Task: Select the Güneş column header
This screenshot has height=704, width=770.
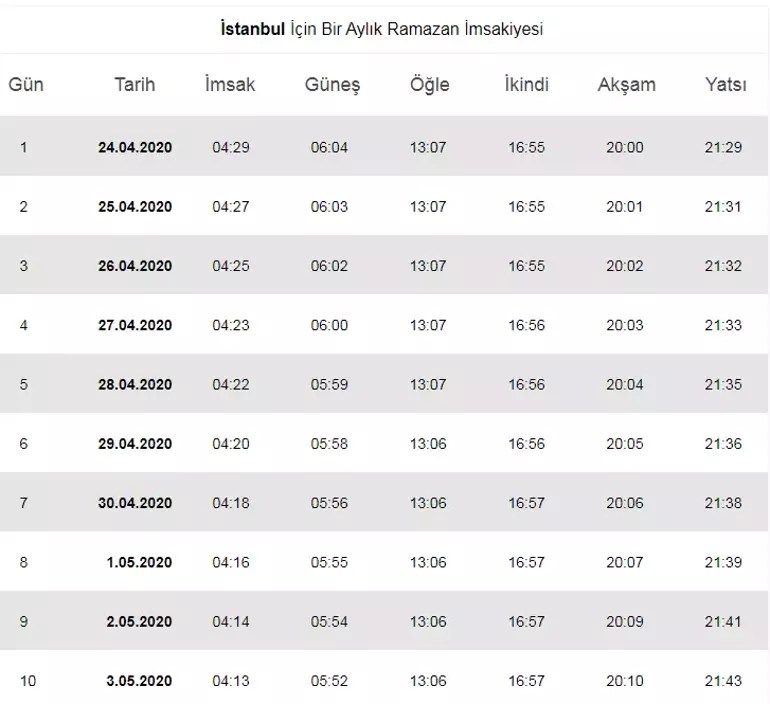Action: click(x=332, y=85)
